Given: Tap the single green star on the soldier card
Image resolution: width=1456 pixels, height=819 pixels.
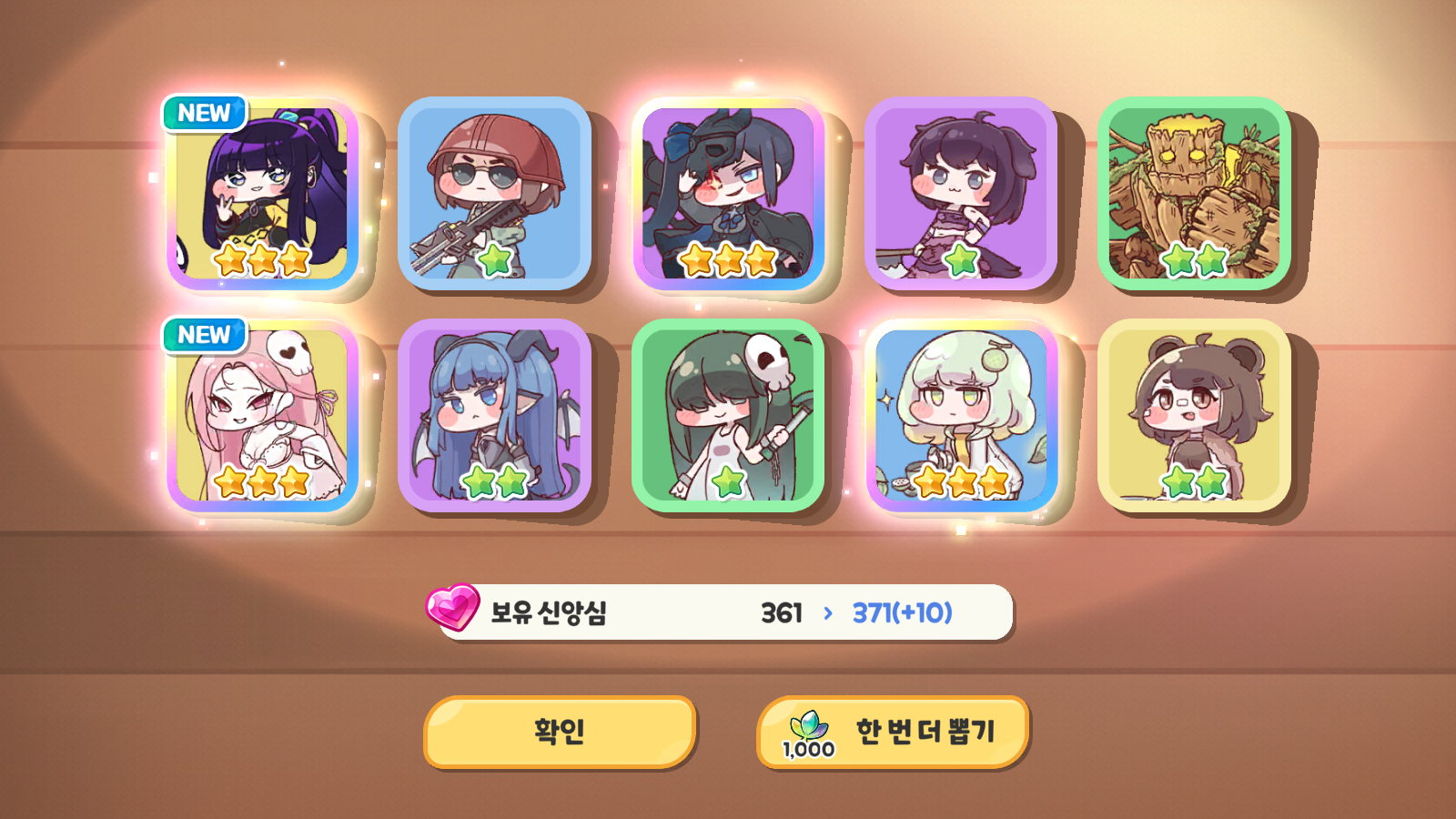Looking at the screenshot, I should [495, 260].
